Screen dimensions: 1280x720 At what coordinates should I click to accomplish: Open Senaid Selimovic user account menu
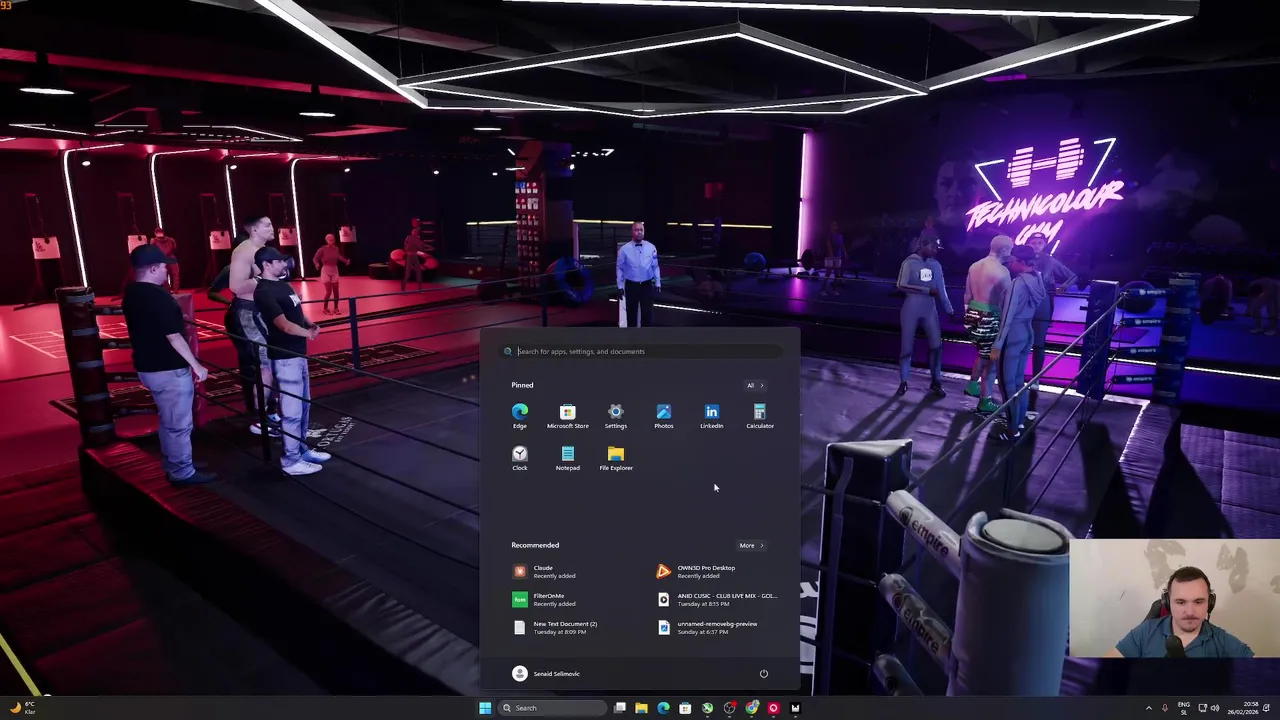[x=546, y=674]
